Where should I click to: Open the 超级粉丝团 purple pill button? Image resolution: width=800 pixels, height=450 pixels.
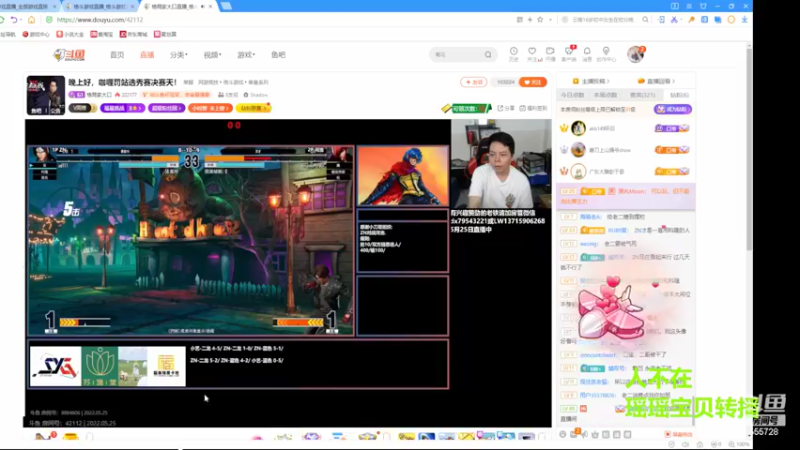coord(167,108)
